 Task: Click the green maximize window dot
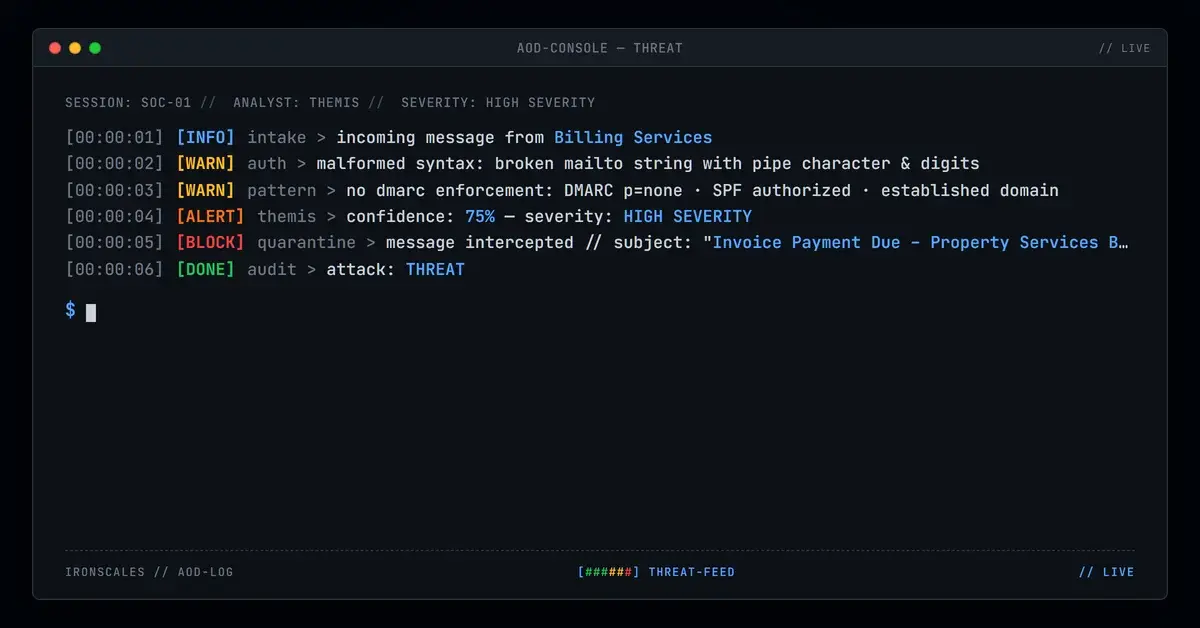95,48
